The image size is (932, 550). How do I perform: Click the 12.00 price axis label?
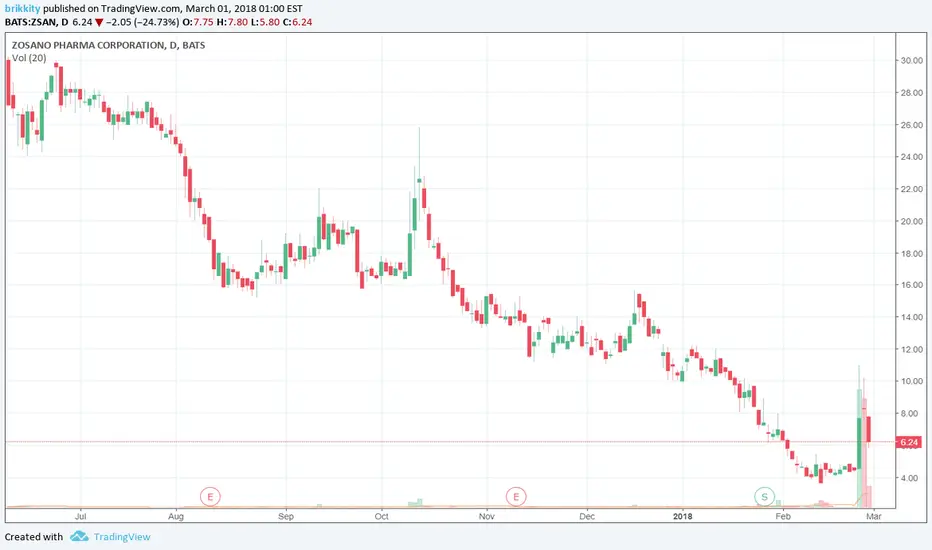[x=912, y=349]
